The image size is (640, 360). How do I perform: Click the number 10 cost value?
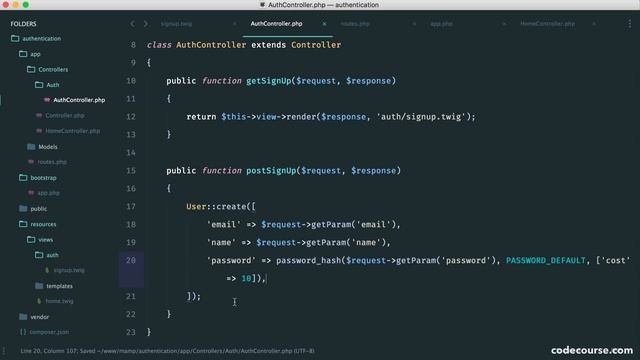(246, 278)
